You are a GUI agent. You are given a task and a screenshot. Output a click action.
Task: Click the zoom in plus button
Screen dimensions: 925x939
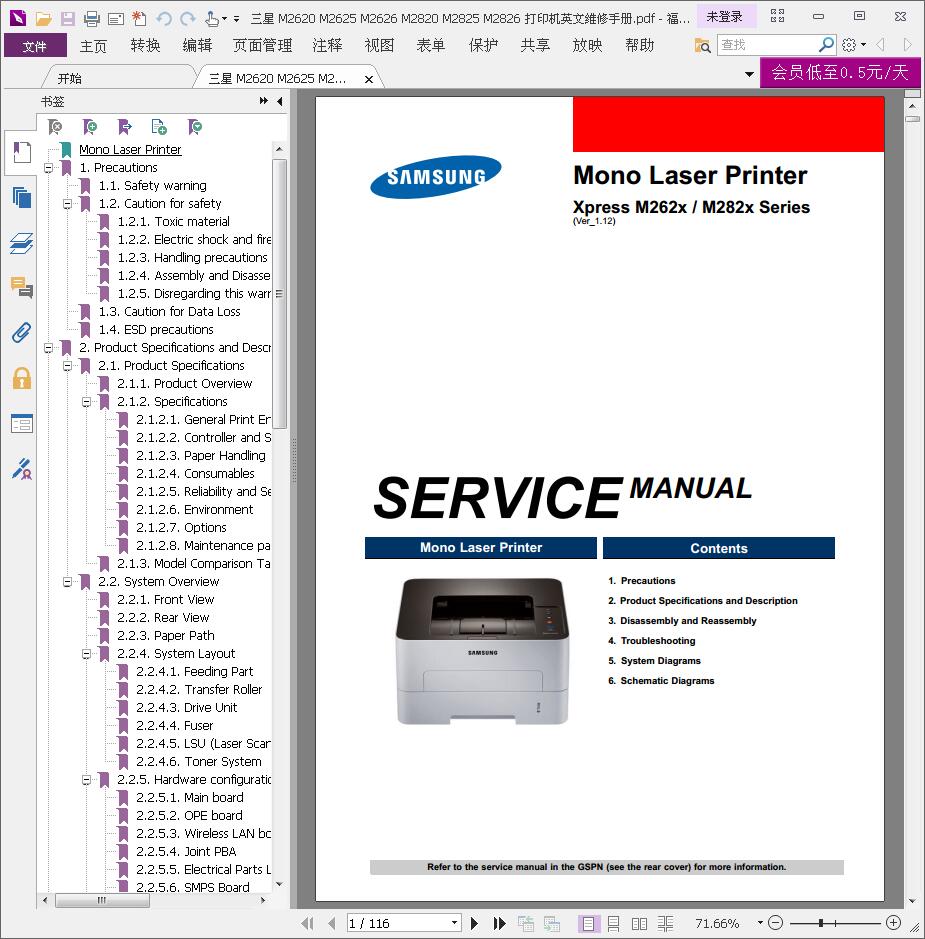893,923
